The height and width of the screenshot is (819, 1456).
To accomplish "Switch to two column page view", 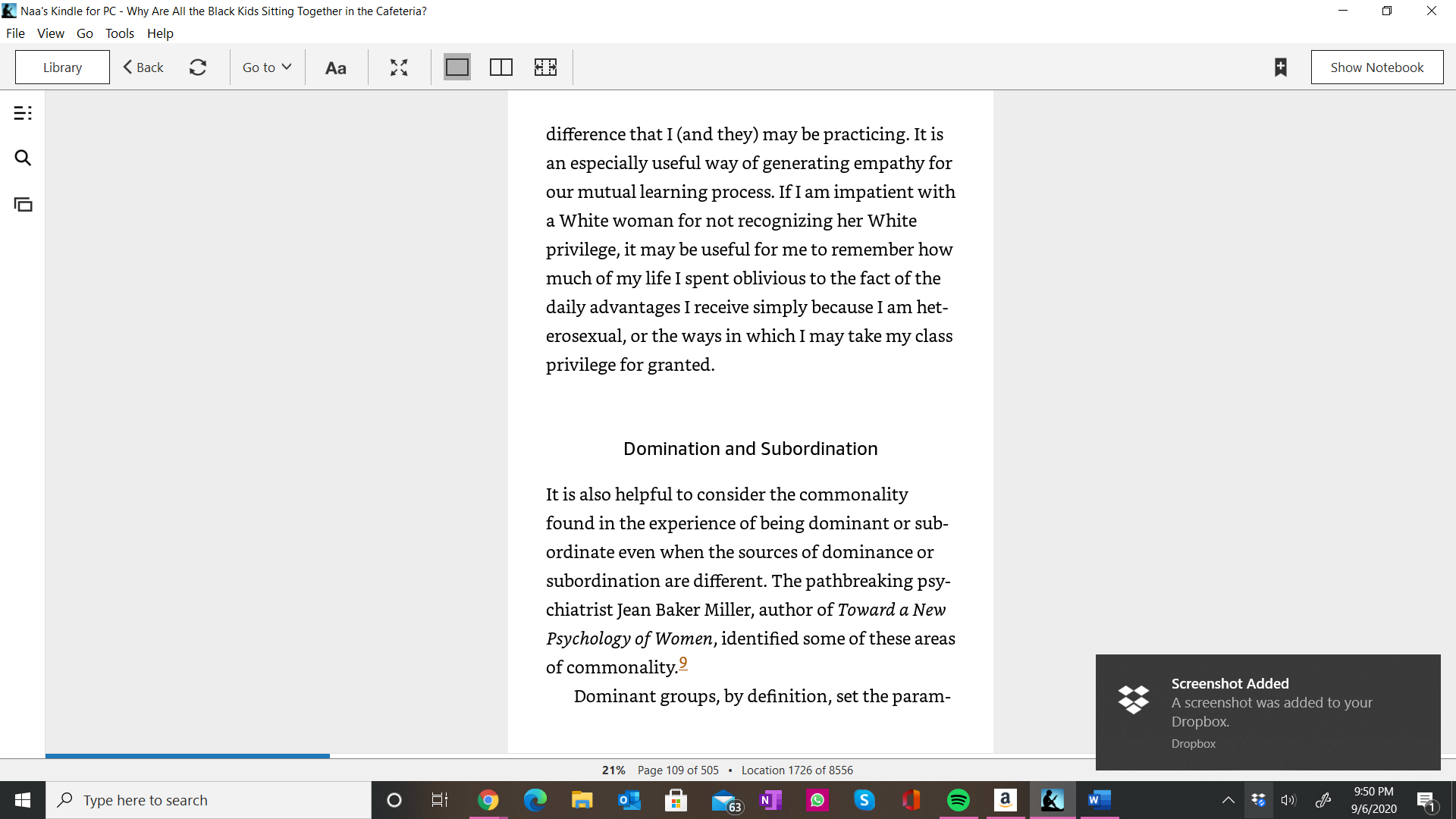I will pos(501,67).
